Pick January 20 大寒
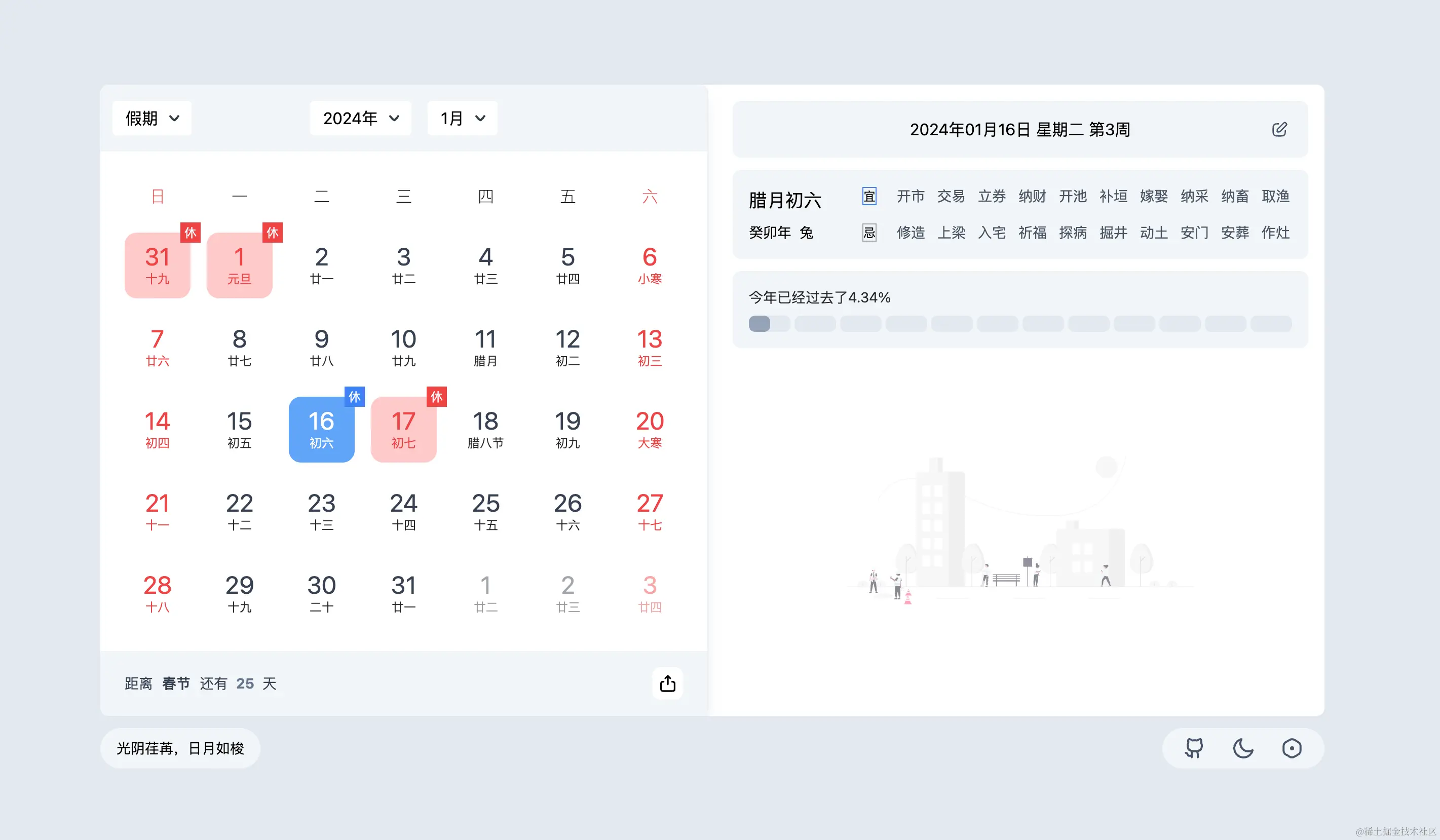The image size is (1440, 840). pyautogui.click(x=650, y=429)
